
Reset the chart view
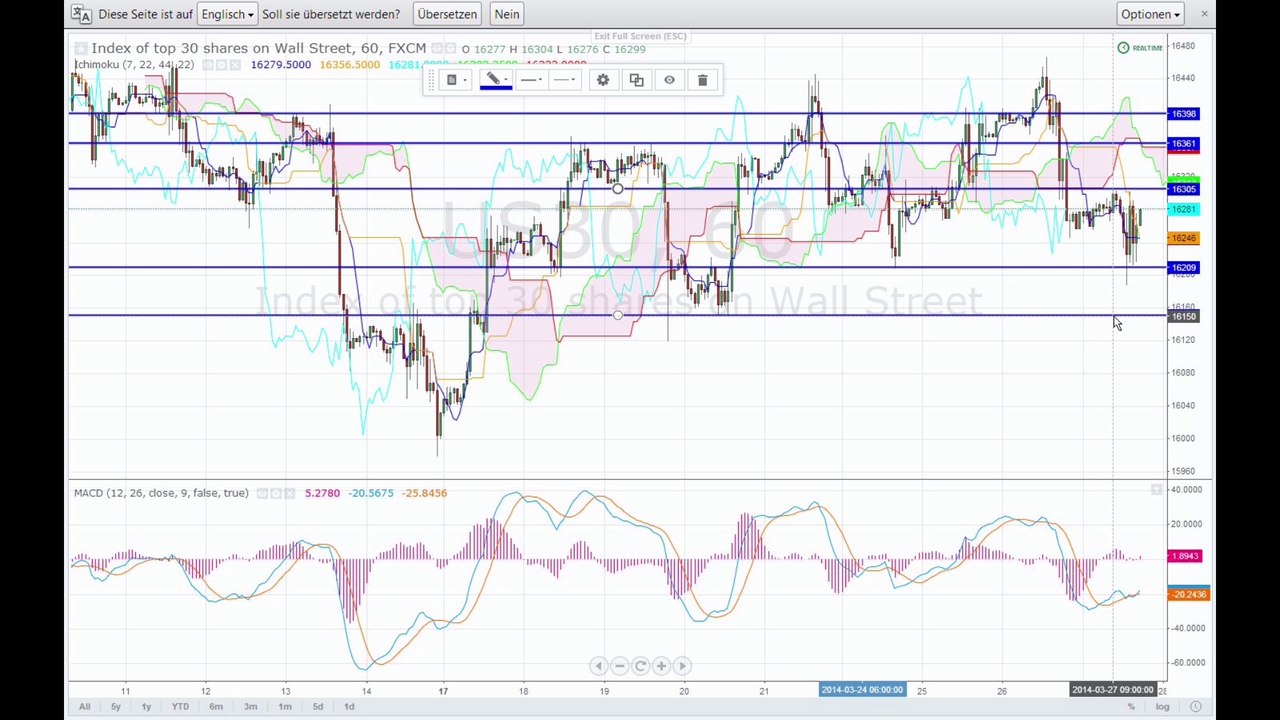pyautogui.click(x=640, y=666)
